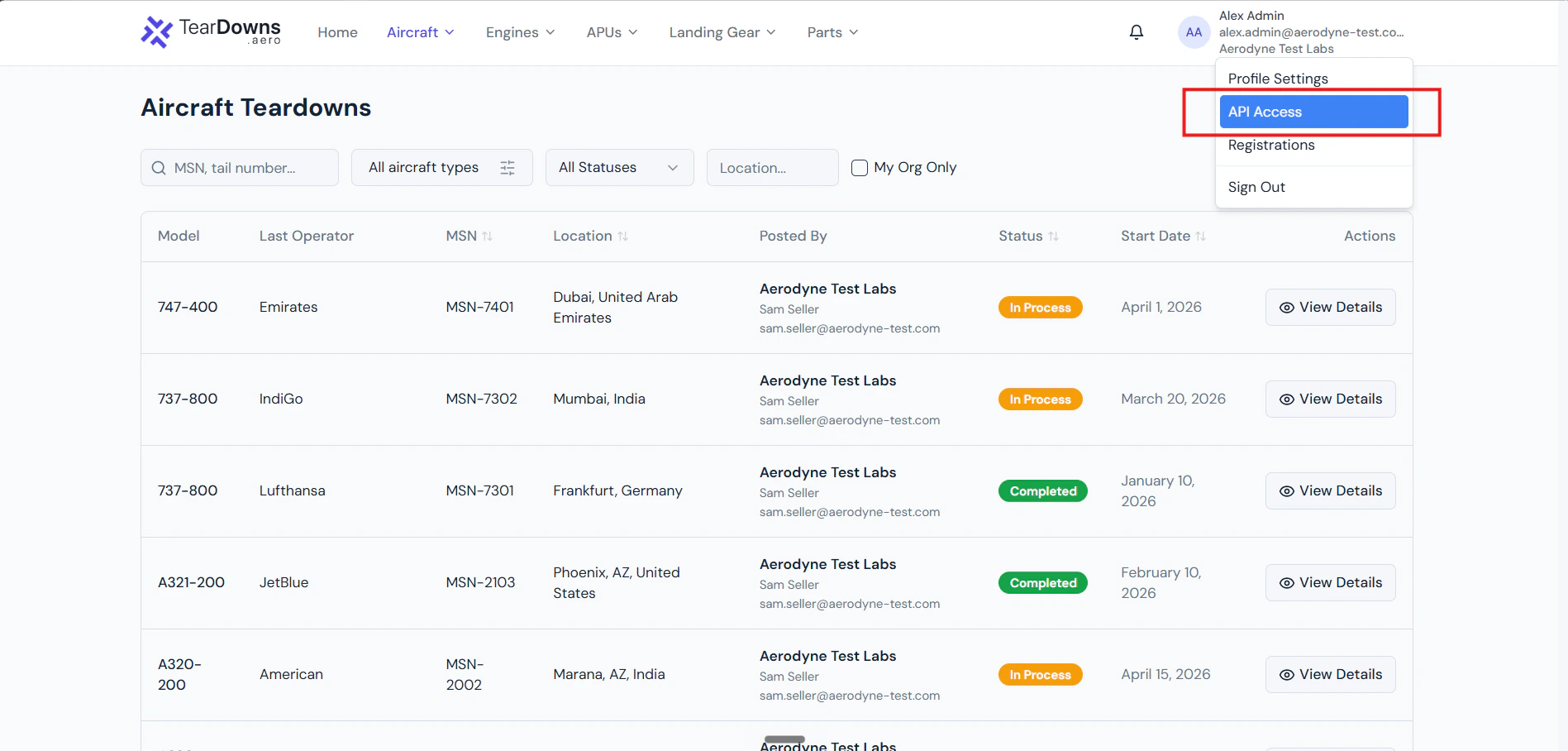Click the A321-200 model cell
This screenshot has height=751, width=1568.
(191, 582)
